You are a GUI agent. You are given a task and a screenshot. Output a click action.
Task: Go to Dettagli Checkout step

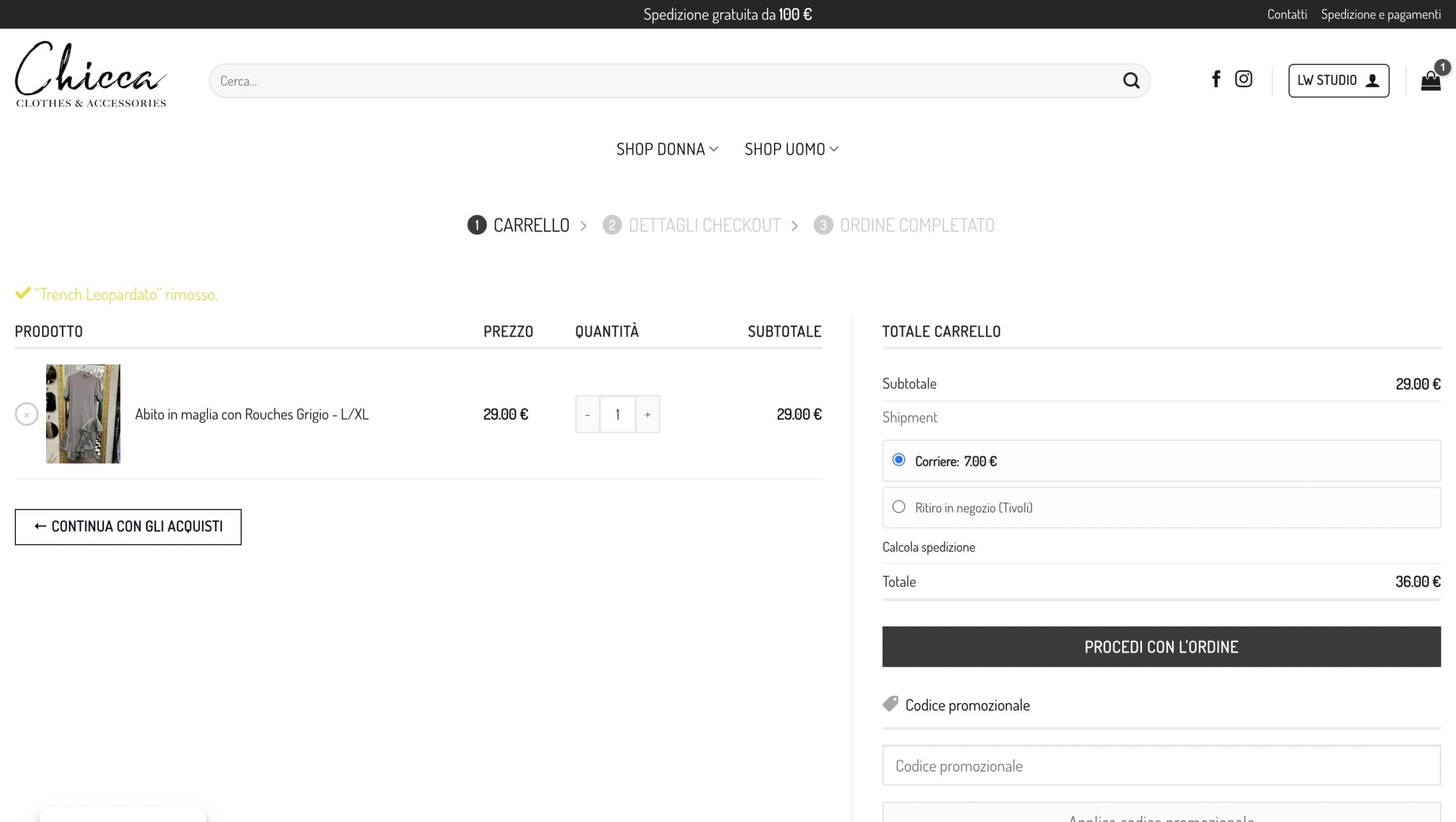point(704,225)
